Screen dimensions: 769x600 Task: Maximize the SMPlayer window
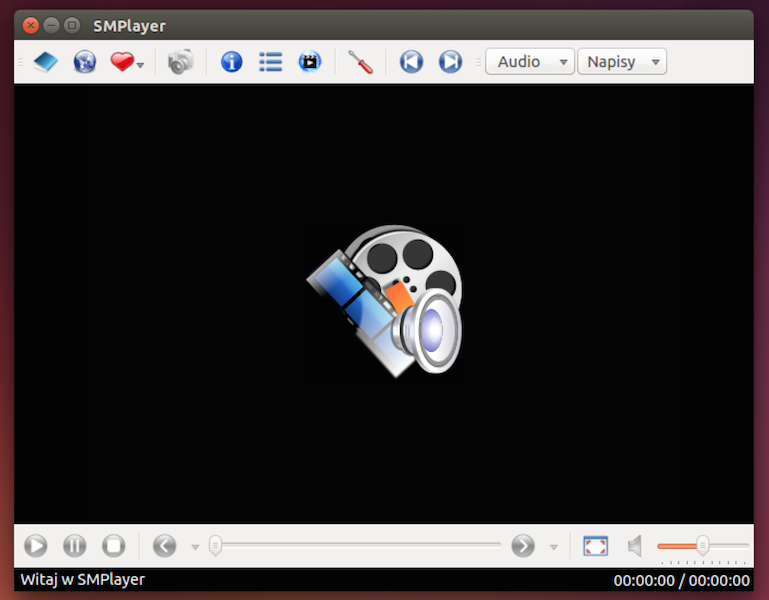click(72, 25)
